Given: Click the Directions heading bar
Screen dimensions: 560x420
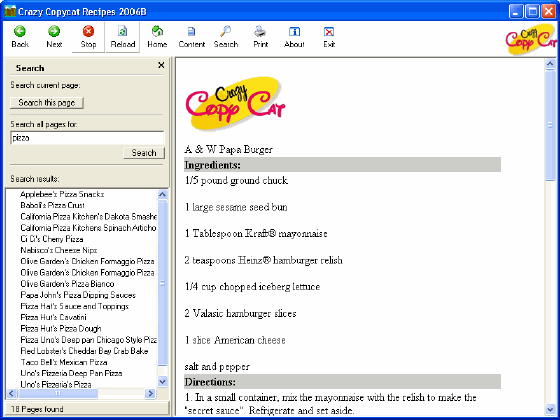Looking at the screenshot, I should (342, 382).
